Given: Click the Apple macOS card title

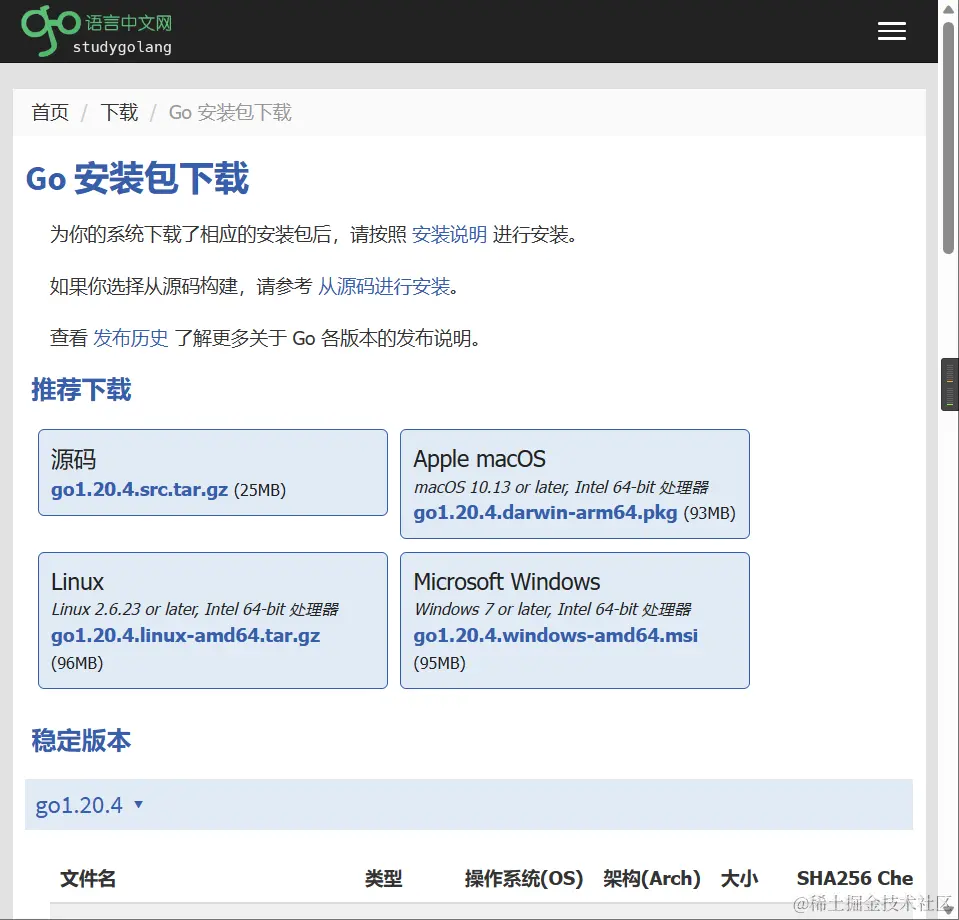Looking at the screenshot, I should (x=480, y=459).
